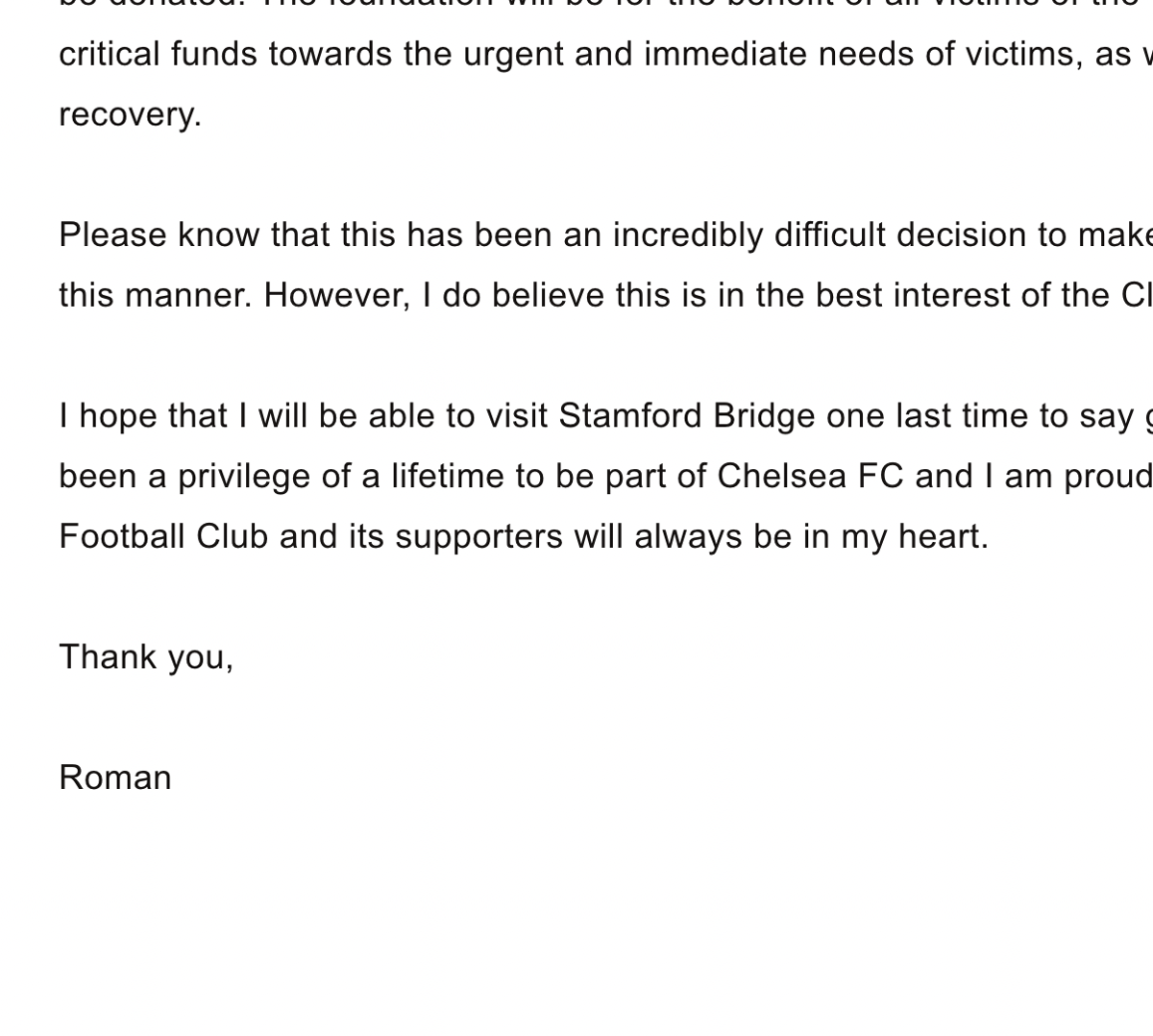The height and width of the screenshot is (1036, 1153).
Task: Click the words "Football Club"
Action: (x=163, y=536)
